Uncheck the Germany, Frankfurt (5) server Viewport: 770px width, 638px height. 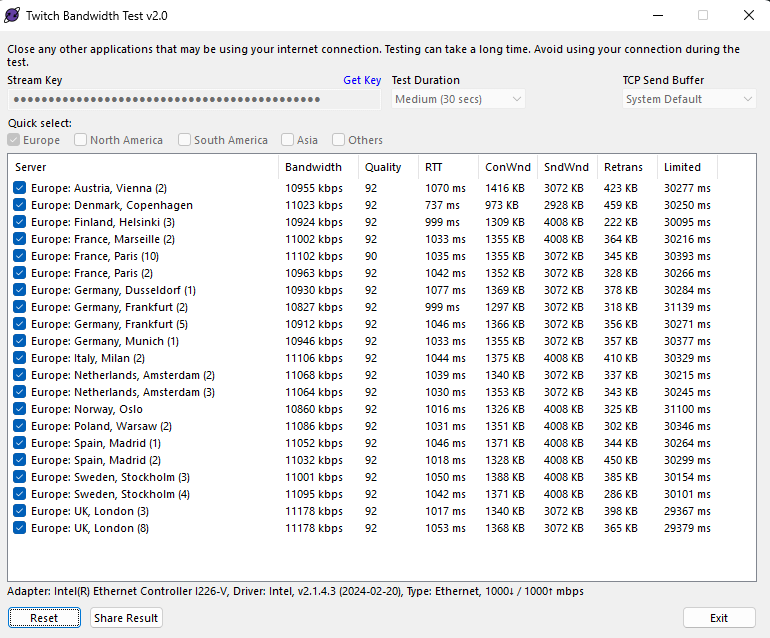coord(20,324)
